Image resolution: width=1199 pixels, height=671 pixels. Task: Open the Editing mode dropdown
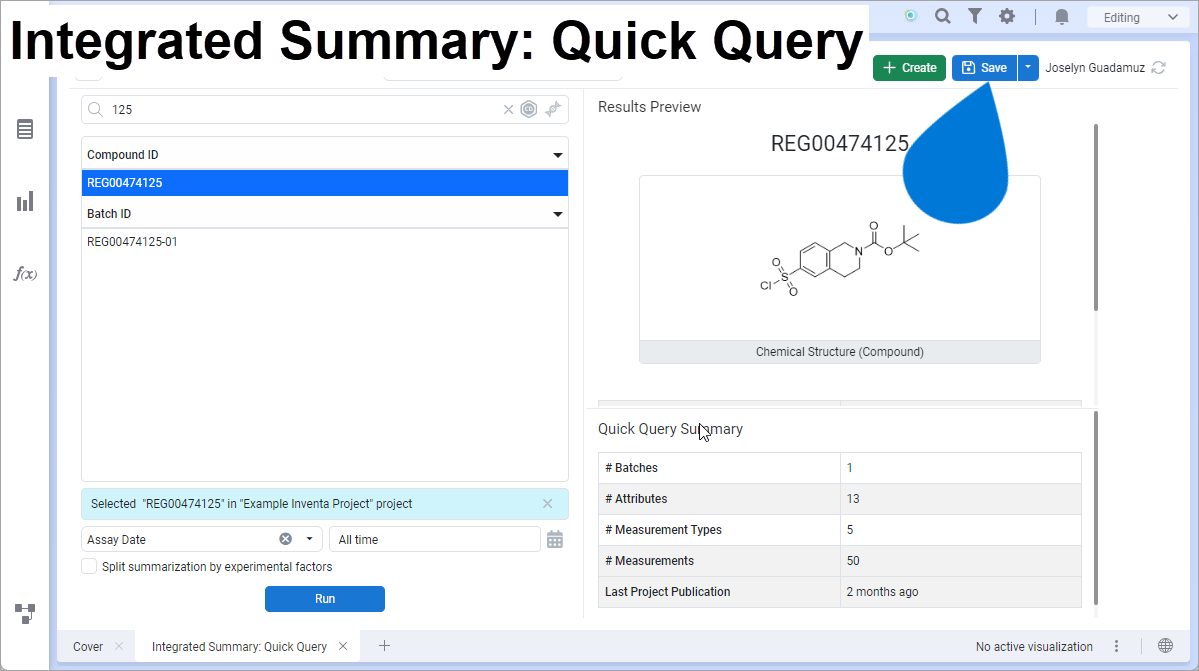tap(1138, 17)
